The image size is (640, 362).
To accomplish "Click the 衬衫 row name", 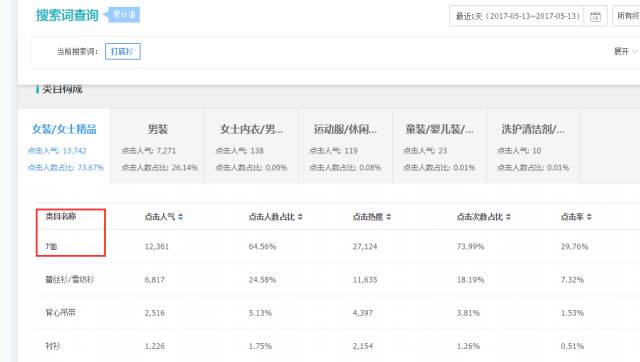I will (53, 346).
